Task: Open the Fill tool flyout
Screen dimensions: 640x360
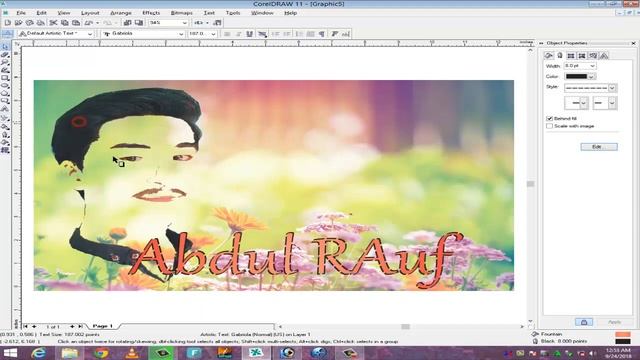Action: (5, 142)
